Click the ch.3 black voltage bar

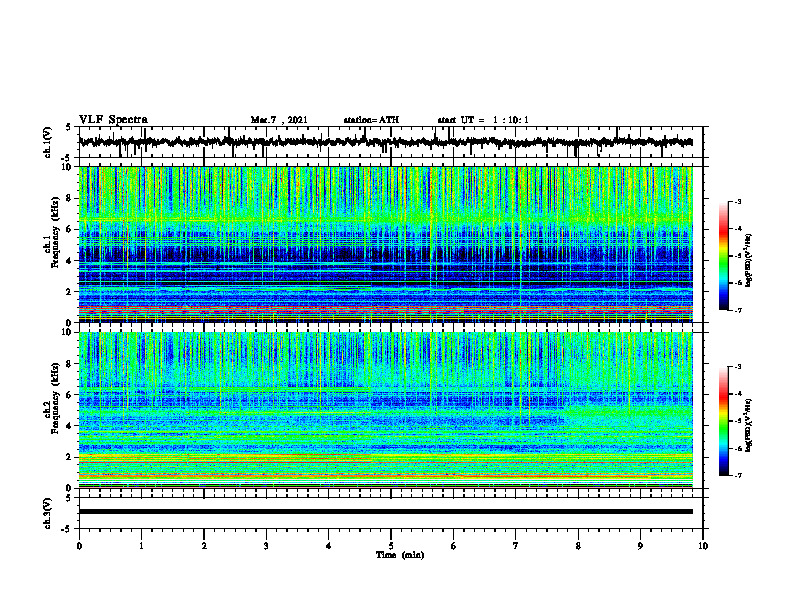385,512
